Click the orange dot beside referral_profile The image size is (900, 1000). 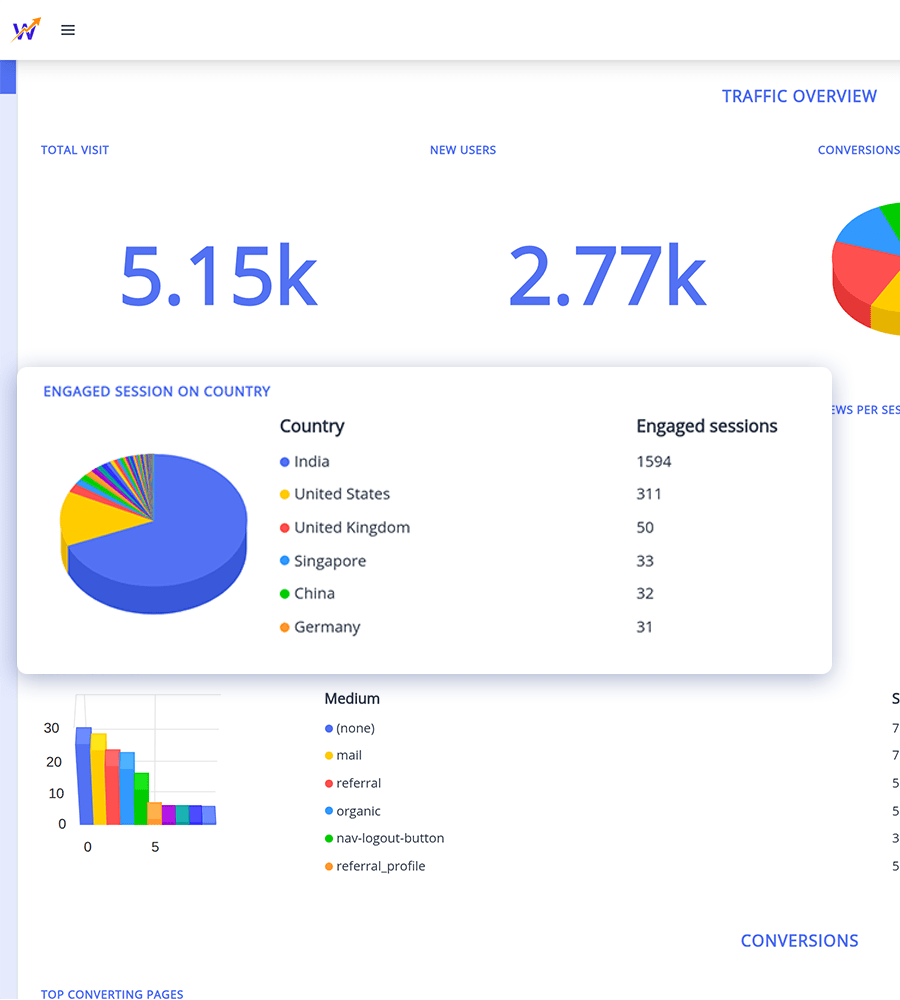click(x=328, y=866)
